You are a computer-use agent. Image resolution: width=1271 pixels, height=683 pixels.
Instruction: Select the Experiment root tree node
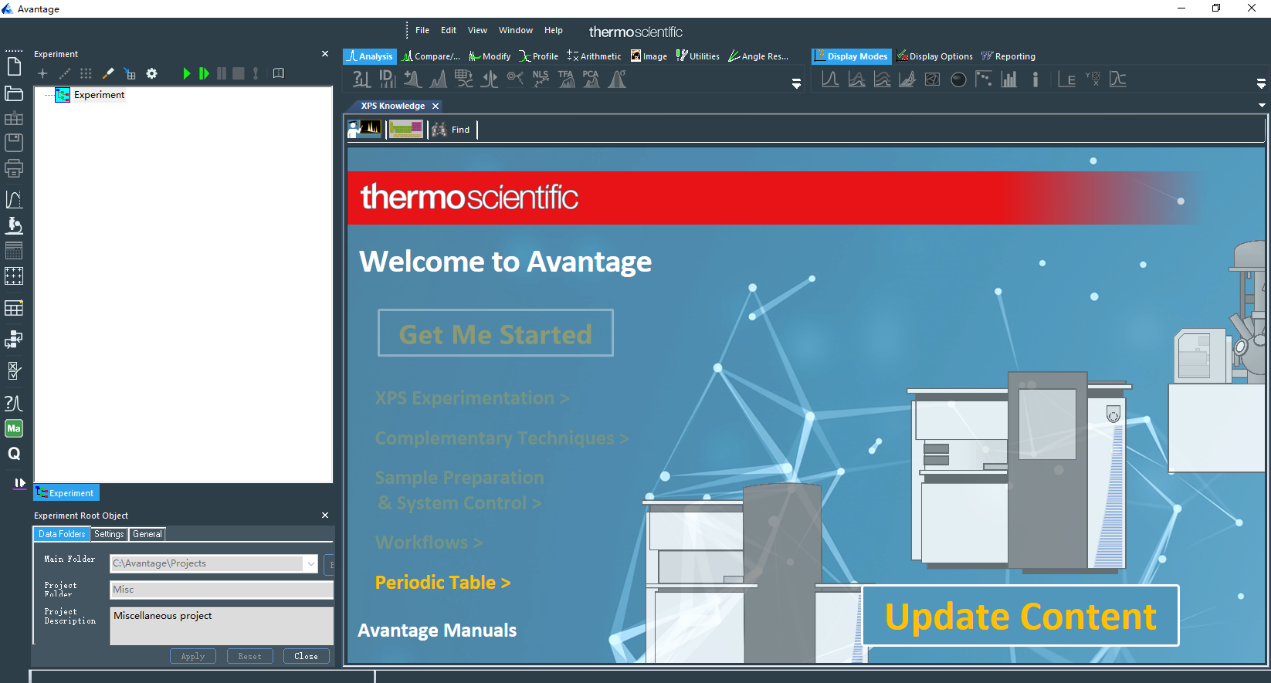pos(99,95)
